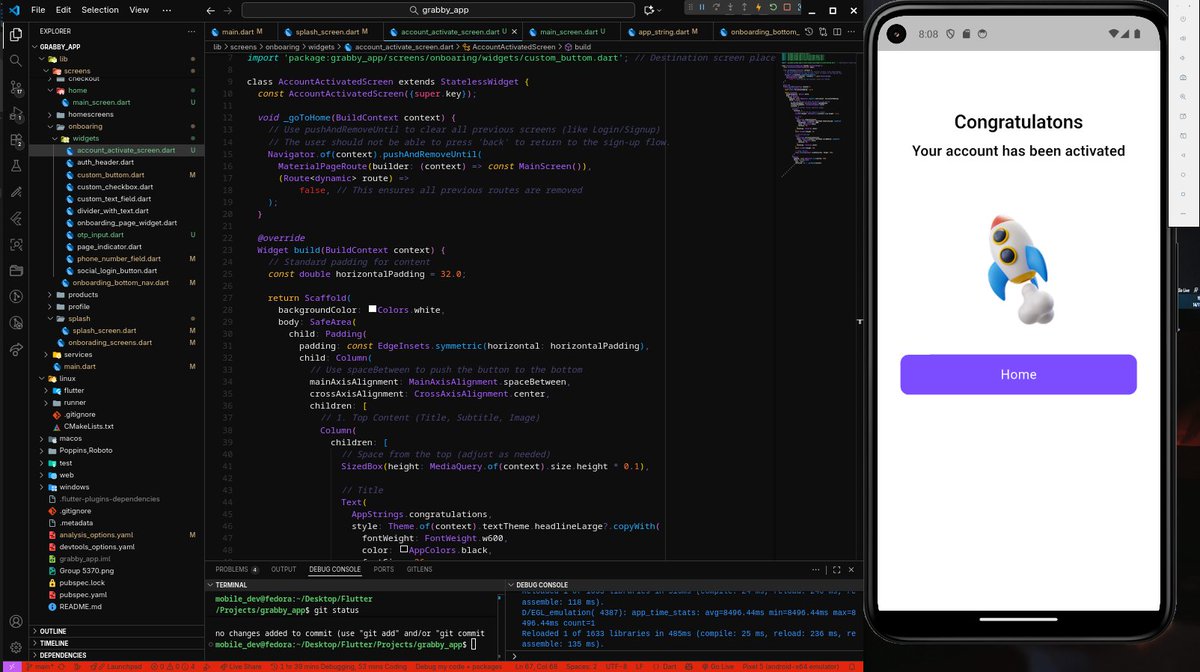Open Extensions view in activity bar

point(16,140)
